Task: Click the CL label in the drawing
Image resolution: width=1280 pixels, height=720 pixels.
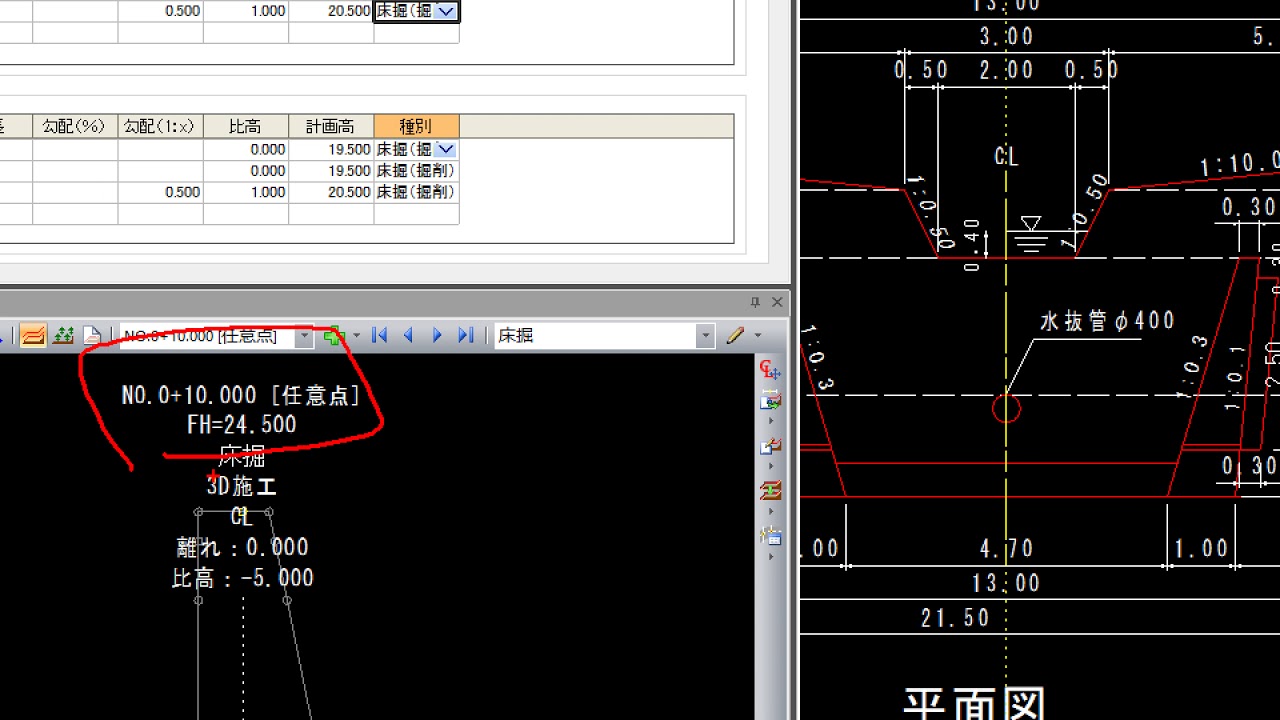Action: [x=1006, y=158]
